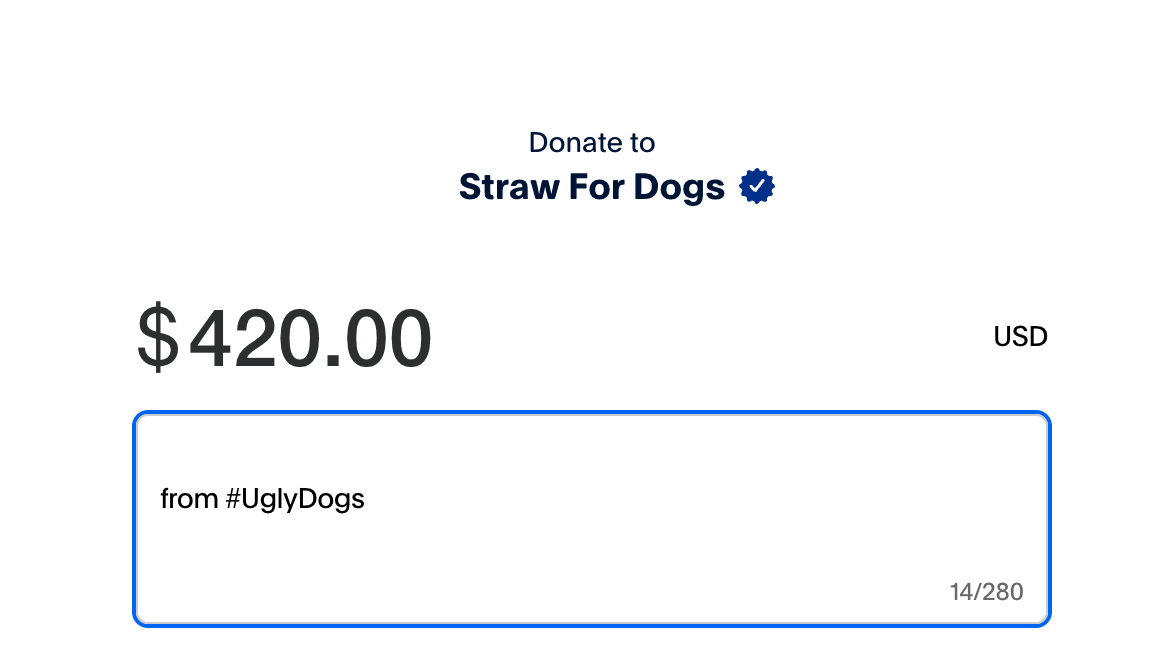
Task: Click the empty space right of the note text
Action: click(x=700, y=499)
